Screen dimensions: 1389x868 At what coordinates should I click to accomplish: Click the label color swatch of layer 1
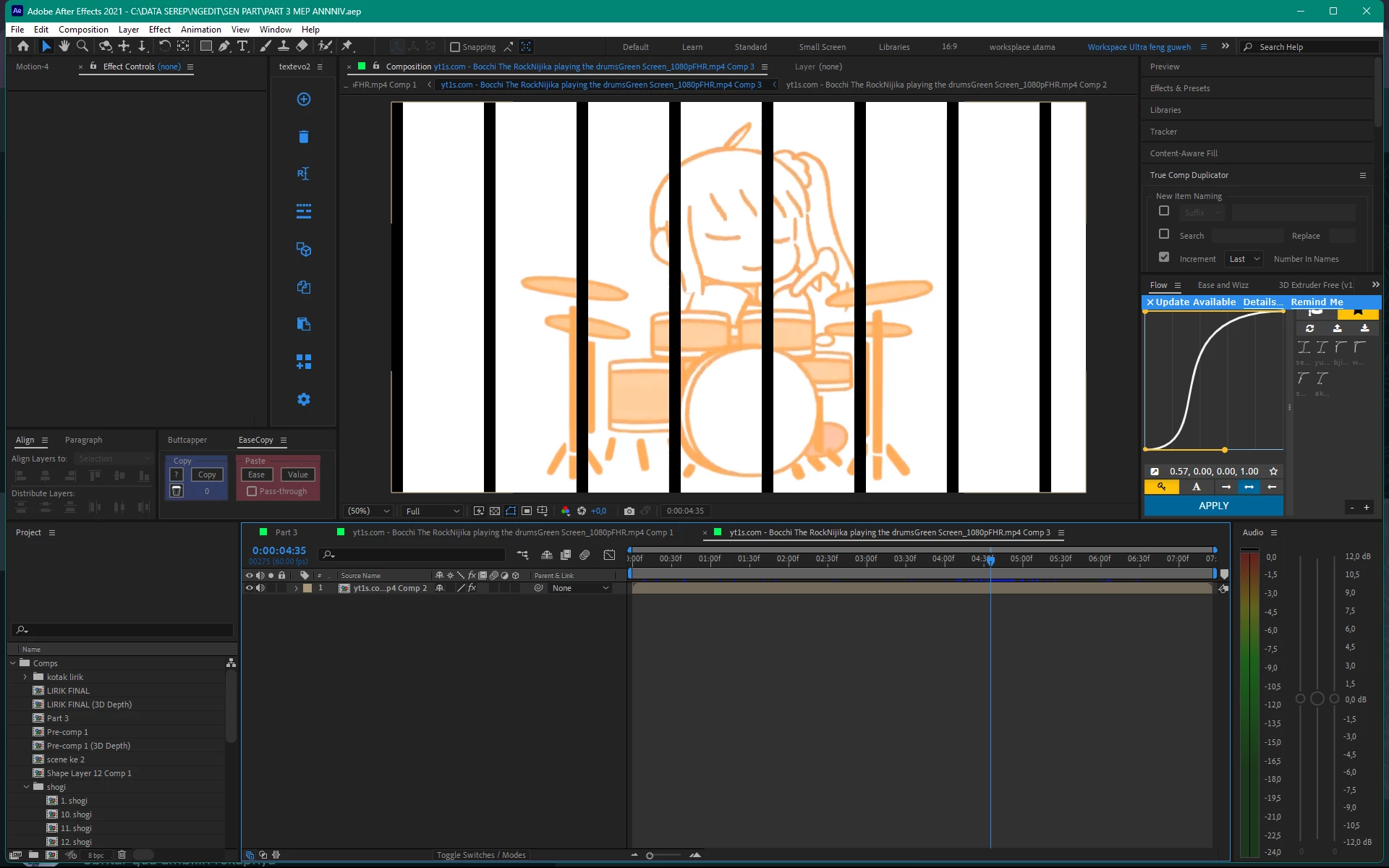tap(307, 588)
